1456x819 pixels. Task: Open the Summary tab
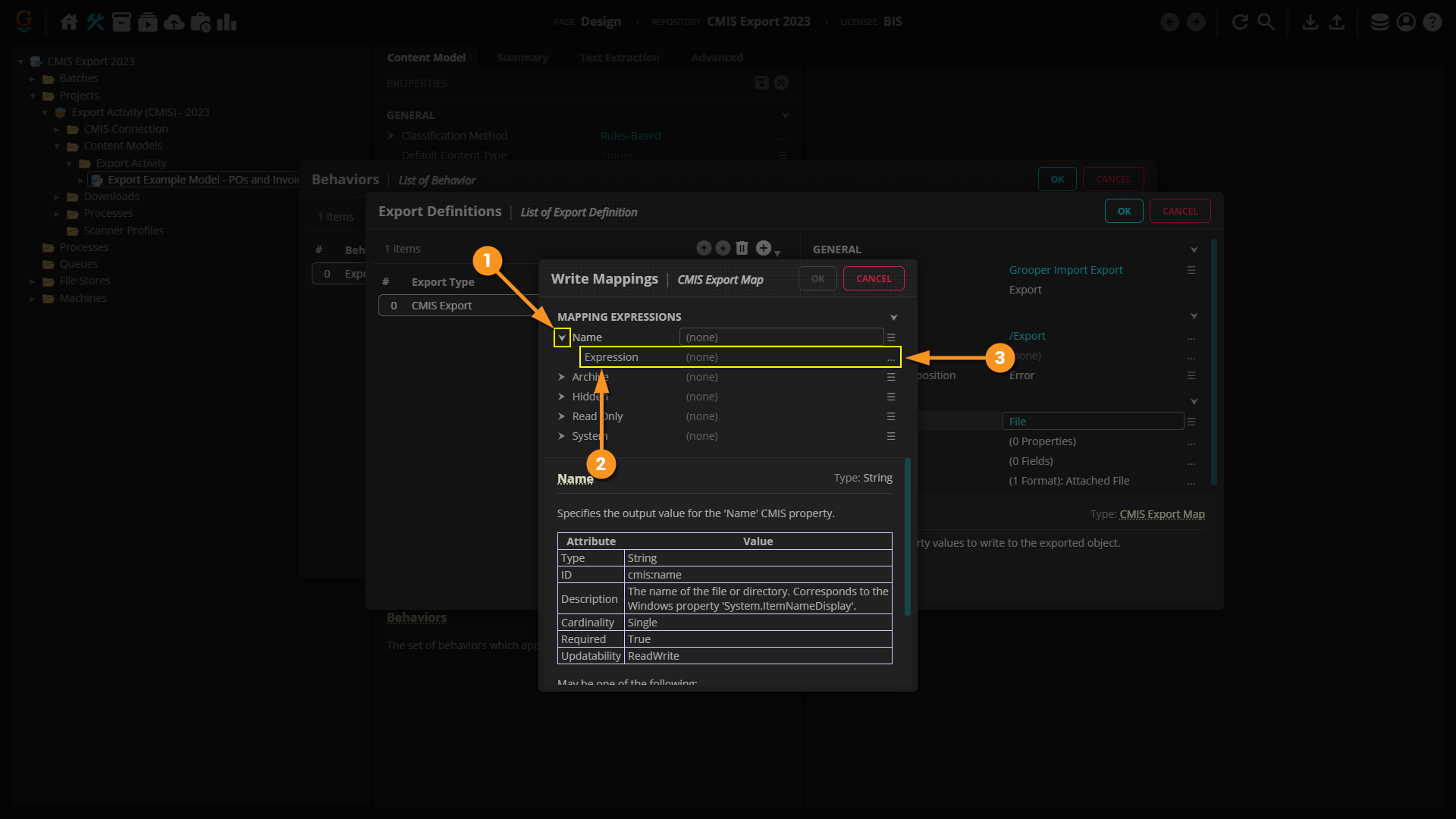coord(522,58)
